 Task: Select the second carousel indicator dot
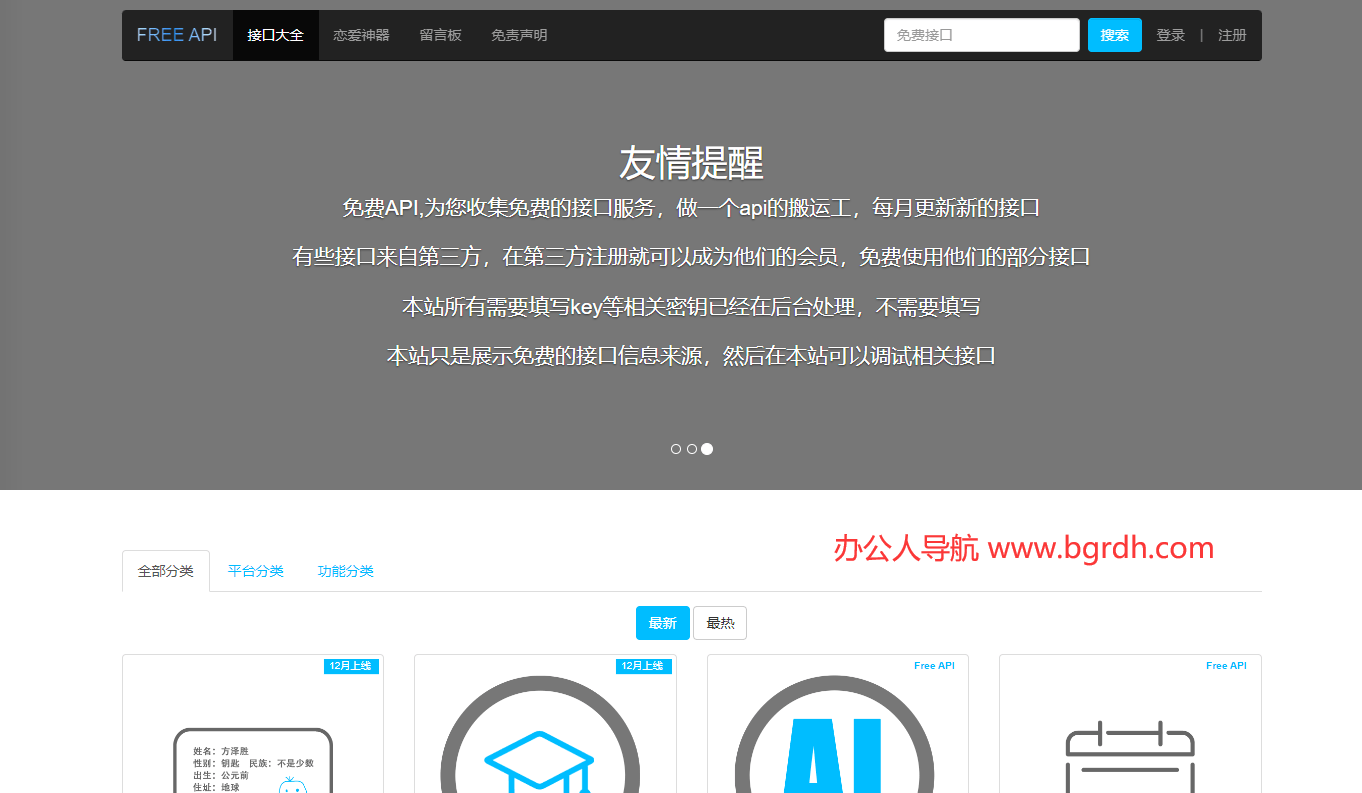coord(692,449)
